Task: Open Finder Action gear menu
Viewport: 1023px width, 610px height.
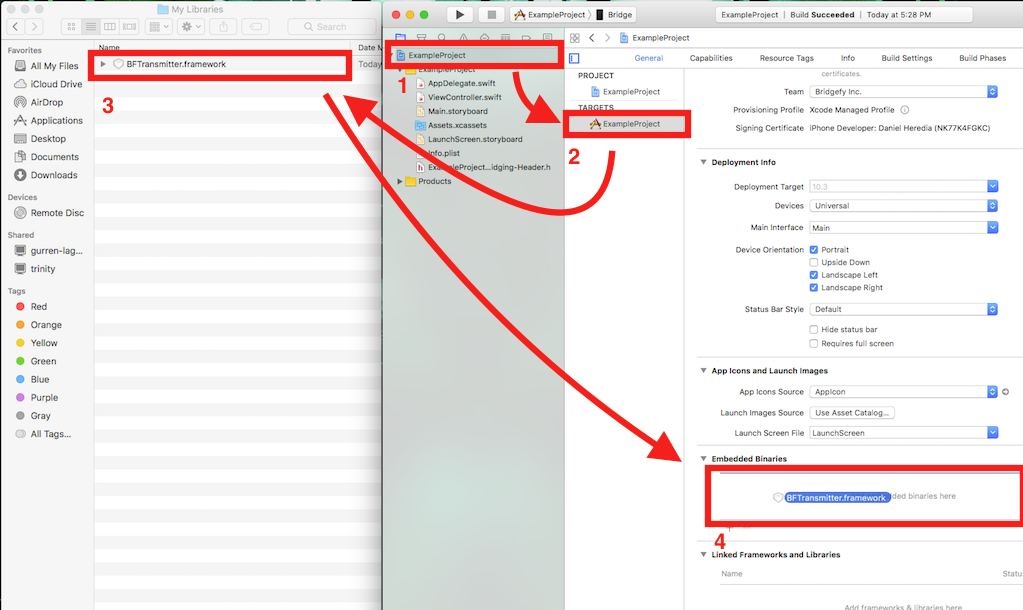Action: 191,27
